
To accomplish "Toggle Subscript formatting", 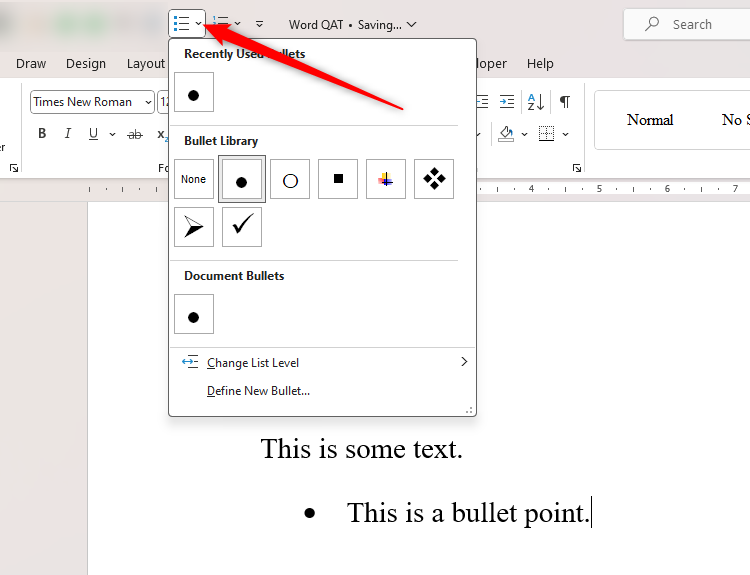I will pyautogui.click(x=163, y=134).
